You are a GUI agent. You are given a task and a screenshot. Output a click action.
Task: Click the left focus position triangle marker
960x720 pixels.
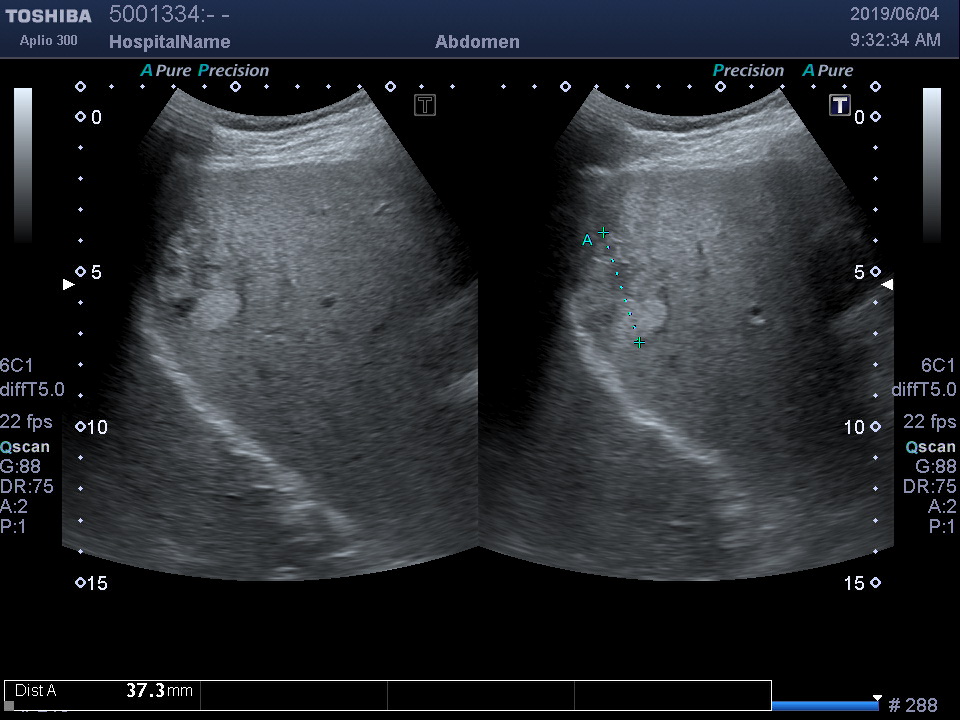(x=68, y=285)
